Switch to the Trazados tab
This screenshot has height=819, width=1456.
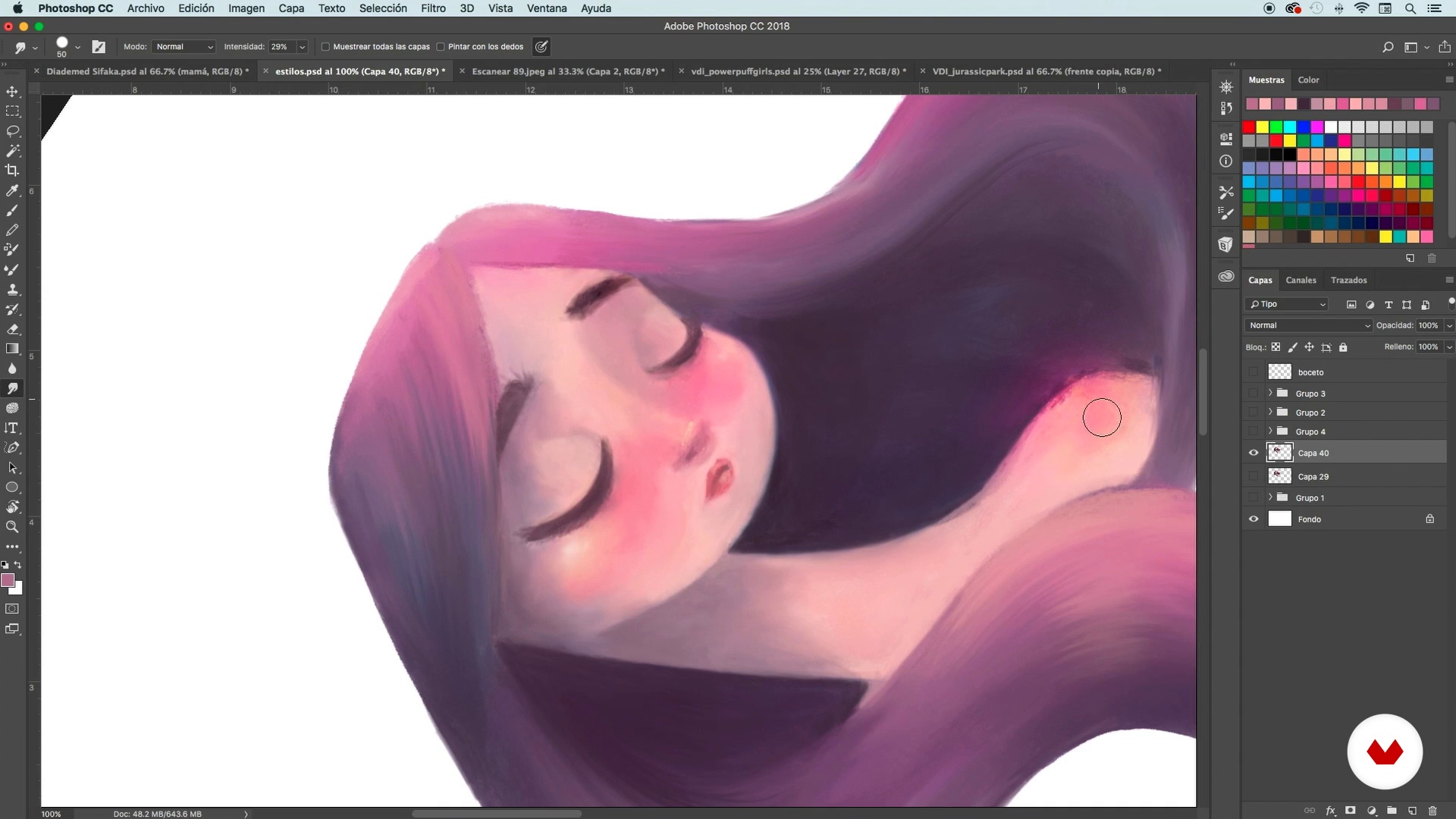coord(1348,281)
